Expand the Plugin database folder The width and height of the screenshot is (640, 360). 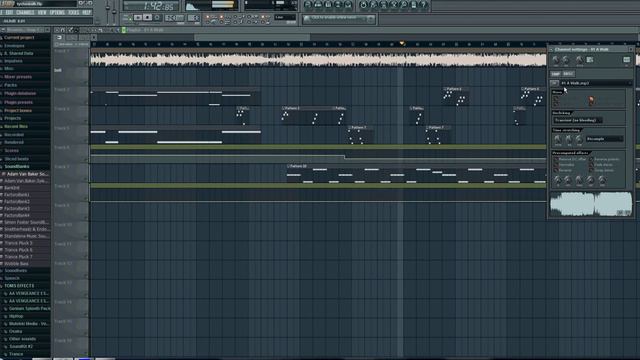click(20, 93)
